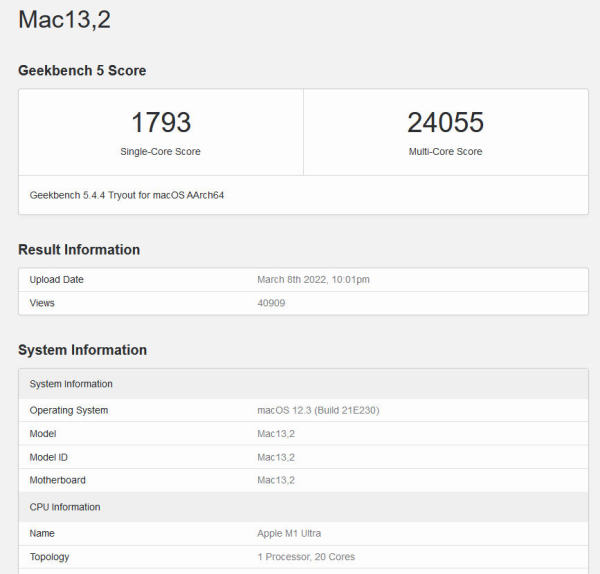This screenshot has width=600, height=574.
Task: Select the March 8th 2022, 10:01pm value
Action: click(x=313, y=280)
